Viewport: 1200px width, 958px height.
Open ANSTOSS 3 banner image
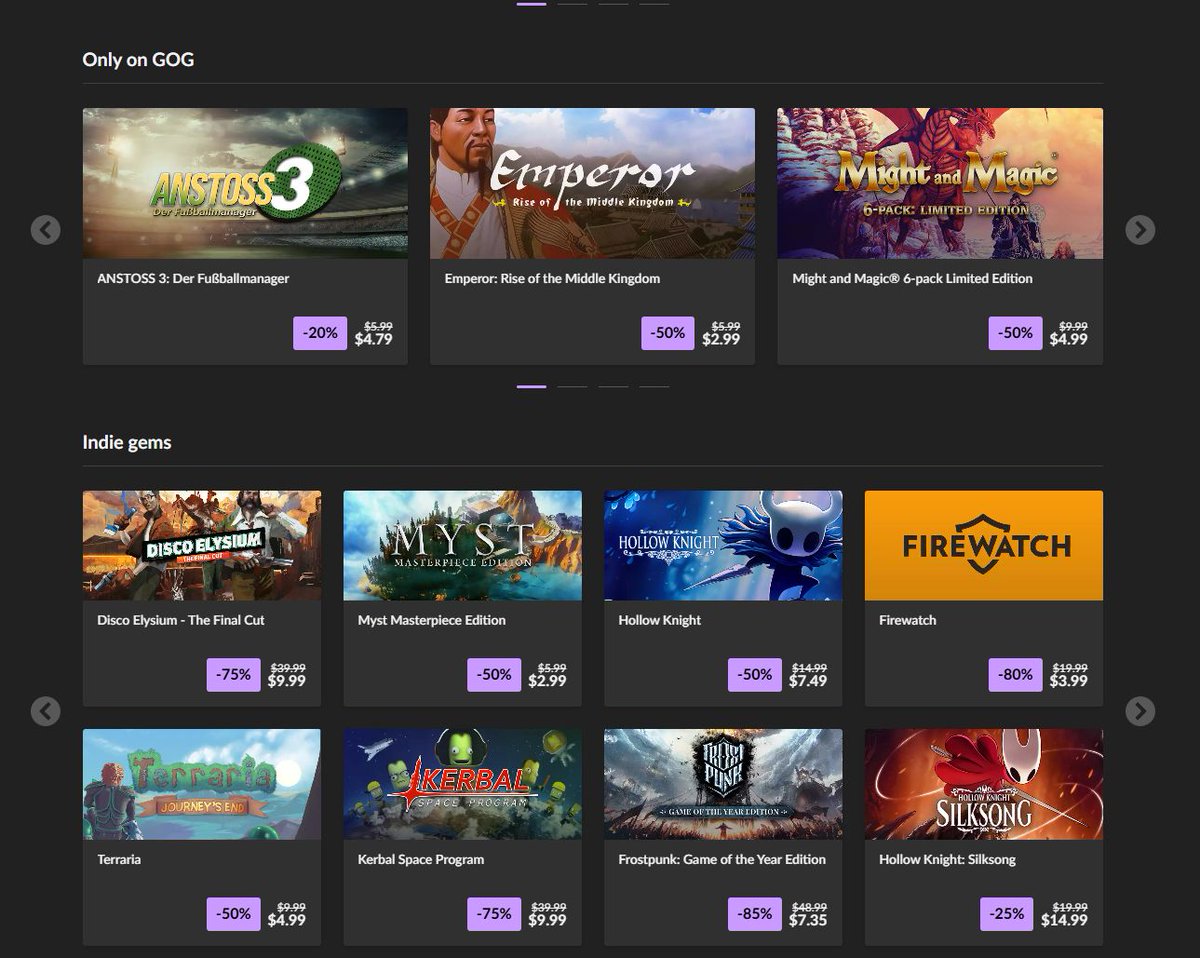(x=245, y=183)
